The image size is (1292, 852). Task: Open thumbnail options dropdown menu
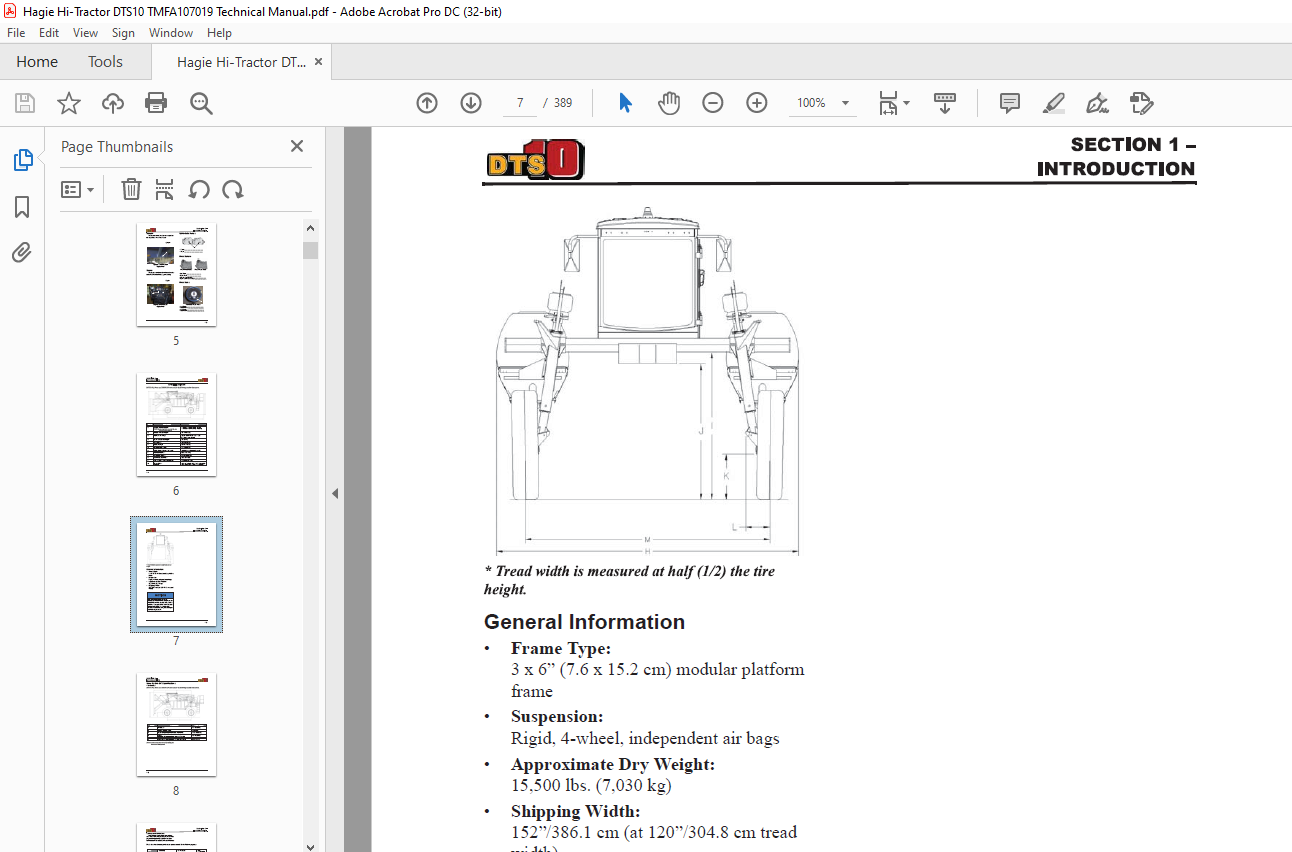click(78, 189)
